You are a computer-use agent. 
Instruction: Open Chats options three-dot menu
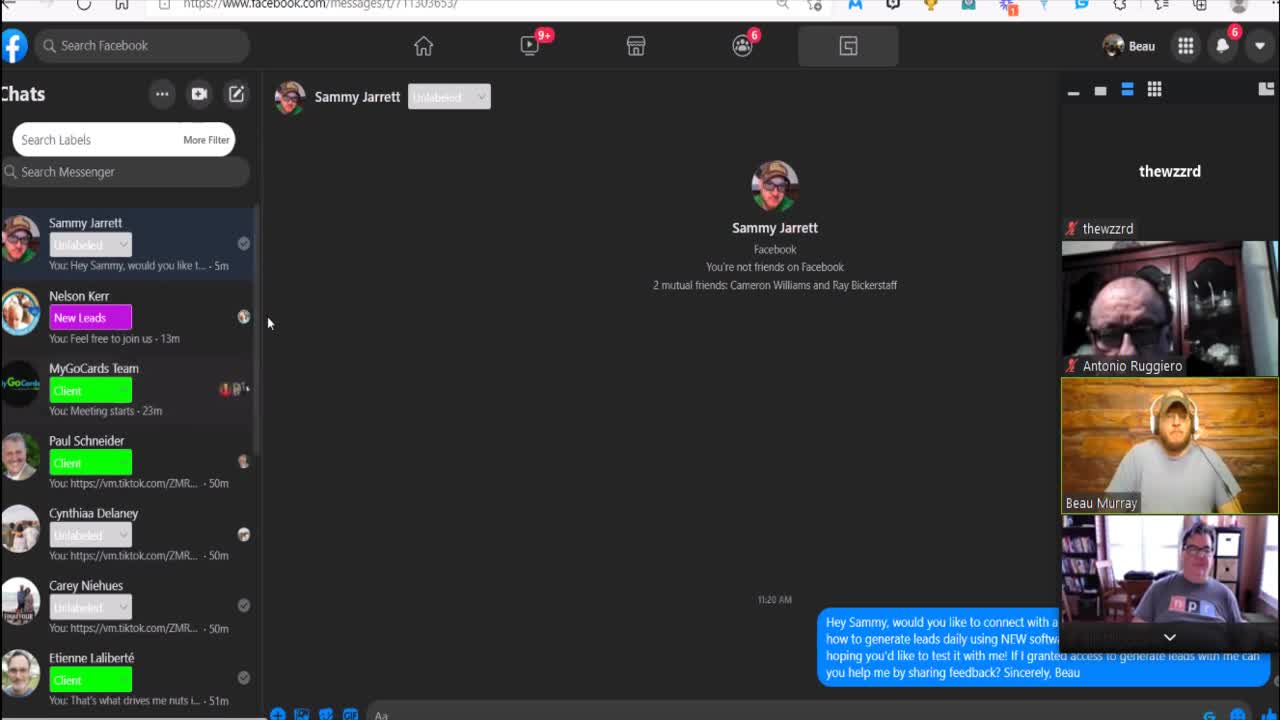click(x=162, y=94)
